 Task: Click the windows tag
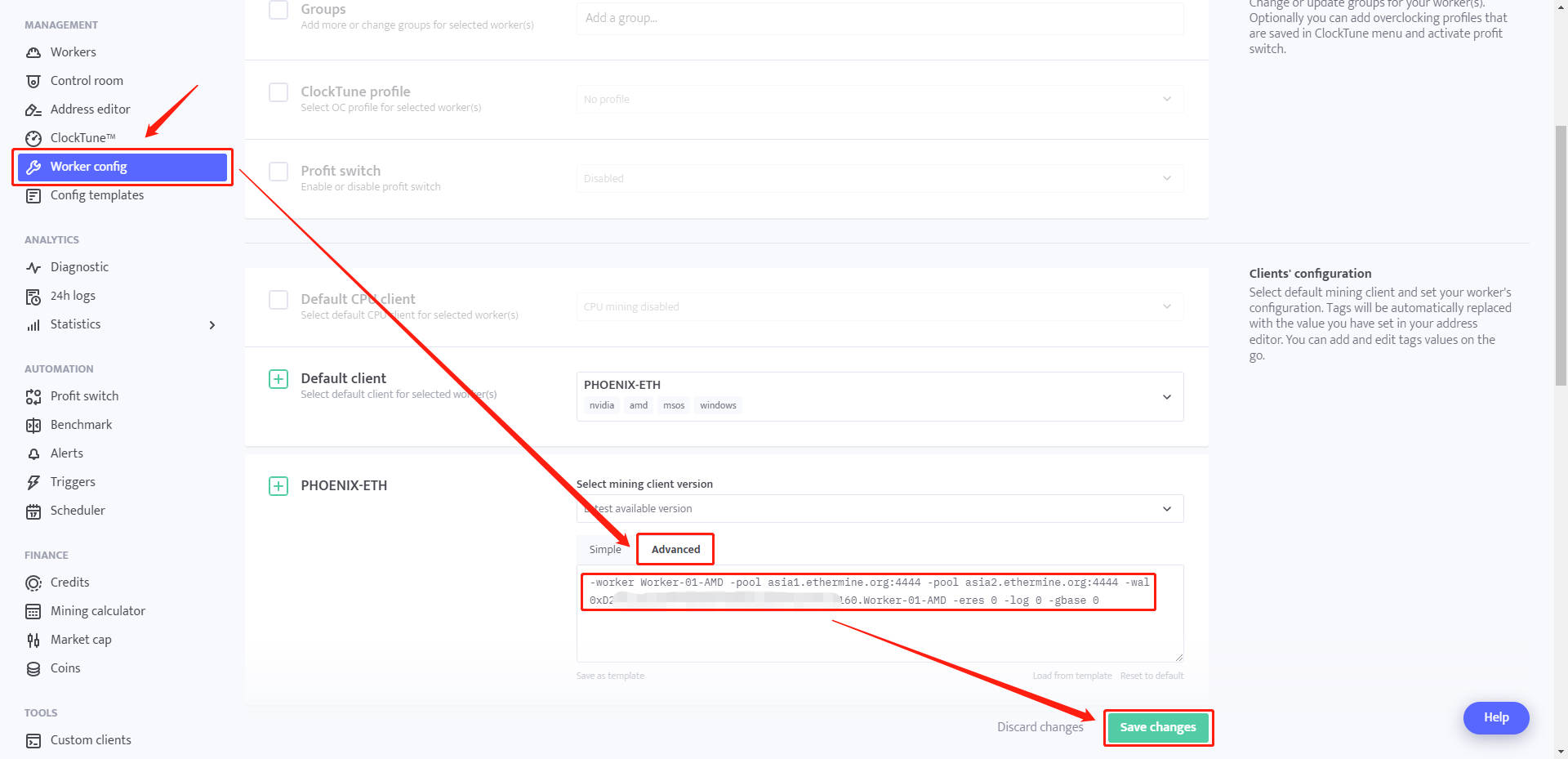[x=718, y=405]
